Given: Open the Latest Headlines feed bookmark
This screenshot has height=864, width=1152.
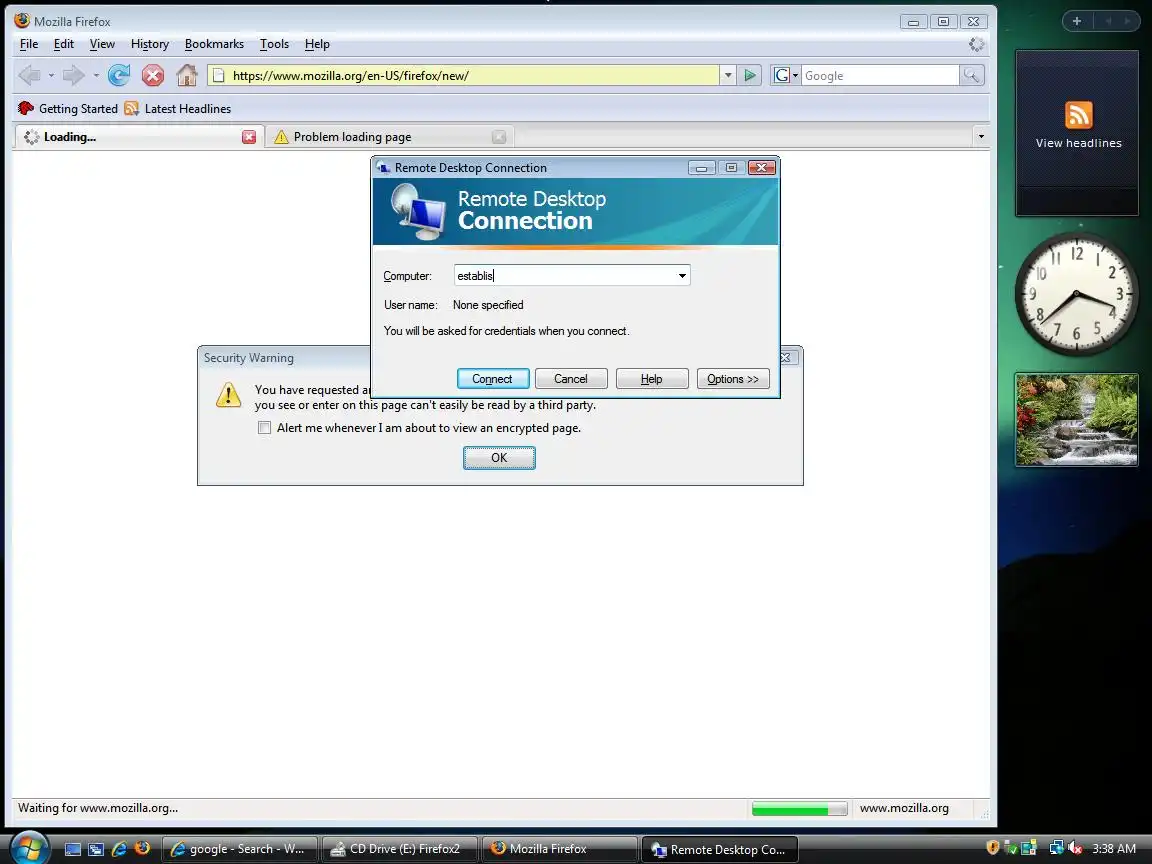Looking at the screenshot, I should [178, 109].
